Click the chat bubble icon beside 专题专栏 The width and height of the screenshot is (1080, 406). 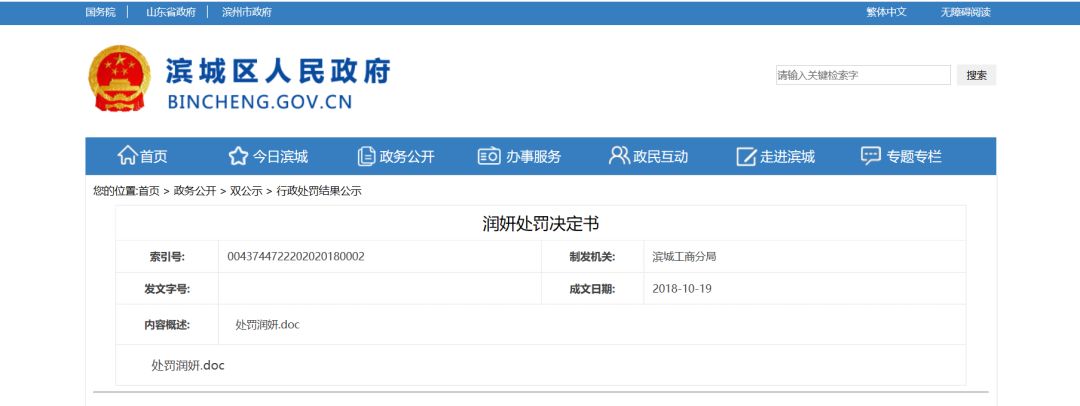871,156
